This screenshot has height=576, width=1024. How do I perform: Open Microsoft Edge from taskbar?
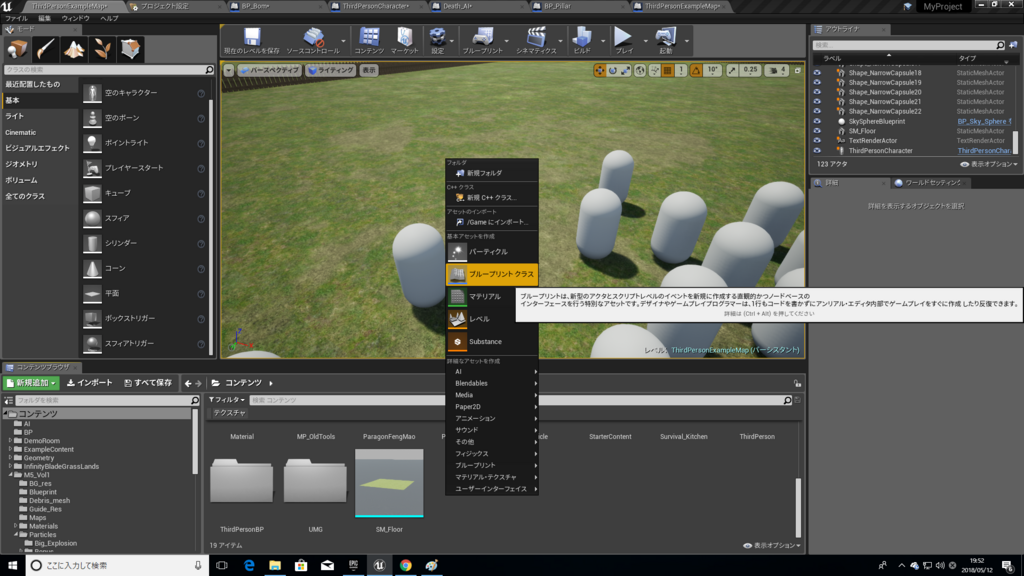249,566
